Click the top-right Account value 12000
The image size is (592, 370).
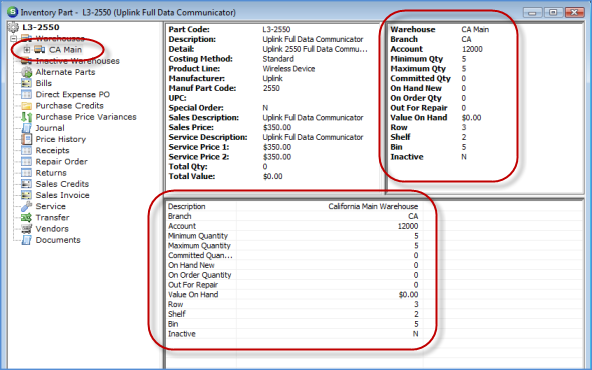pos(472,49)
